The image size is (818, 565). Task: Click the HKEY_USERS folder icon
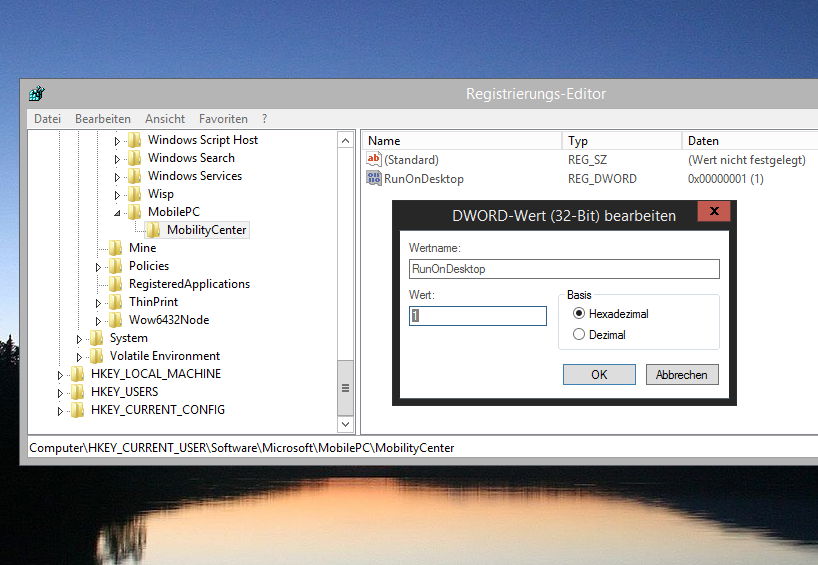click(x=77, y=392)
